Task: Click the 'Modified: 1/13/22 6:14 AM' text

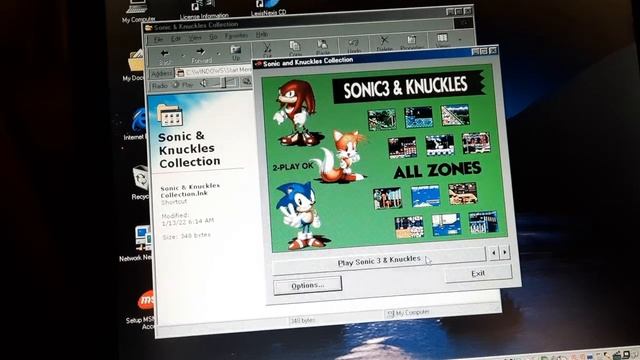Action: pos(187,219)
